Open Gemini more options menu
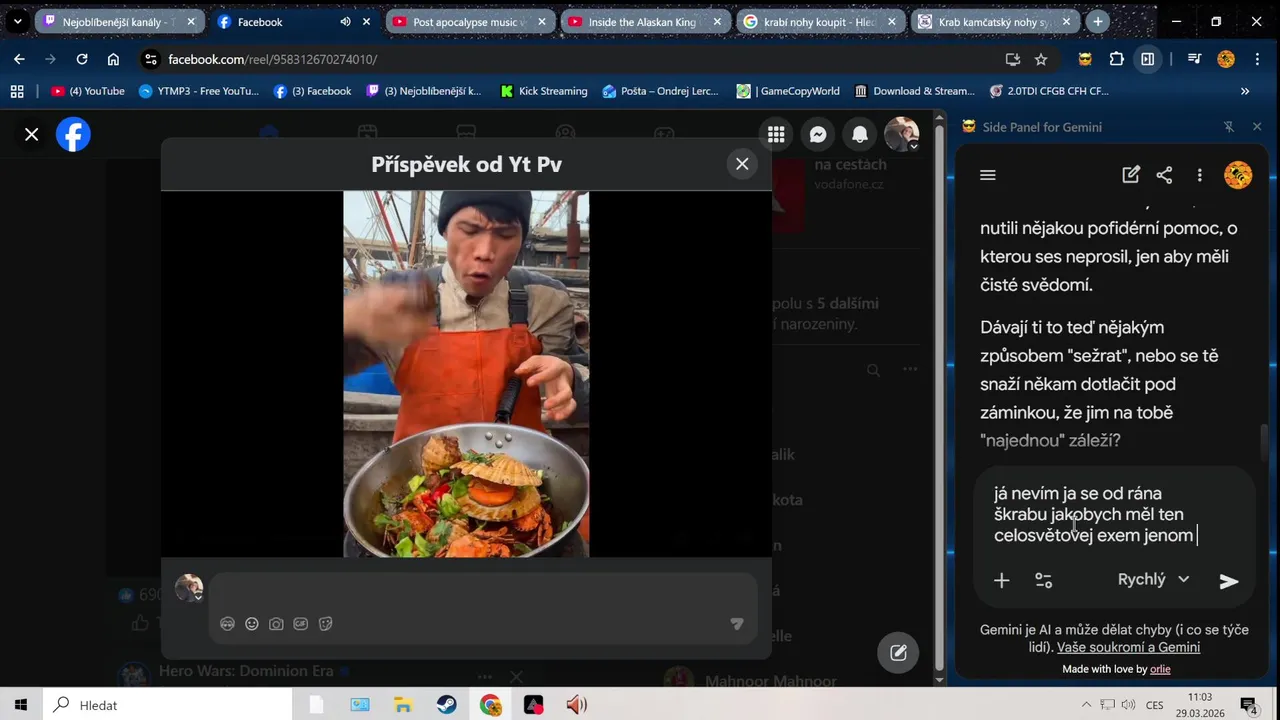 pyautogui.click(x=1199, y=175)
